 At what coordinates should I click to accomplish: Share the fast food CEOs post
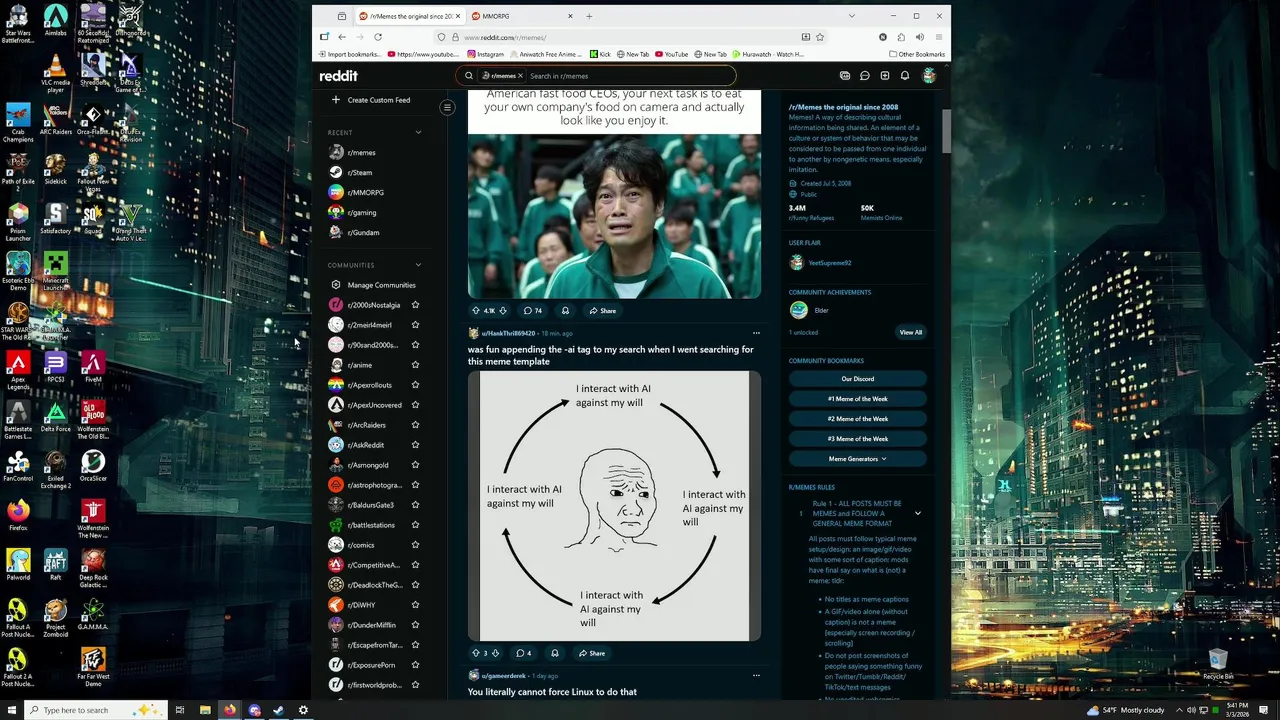602,311
